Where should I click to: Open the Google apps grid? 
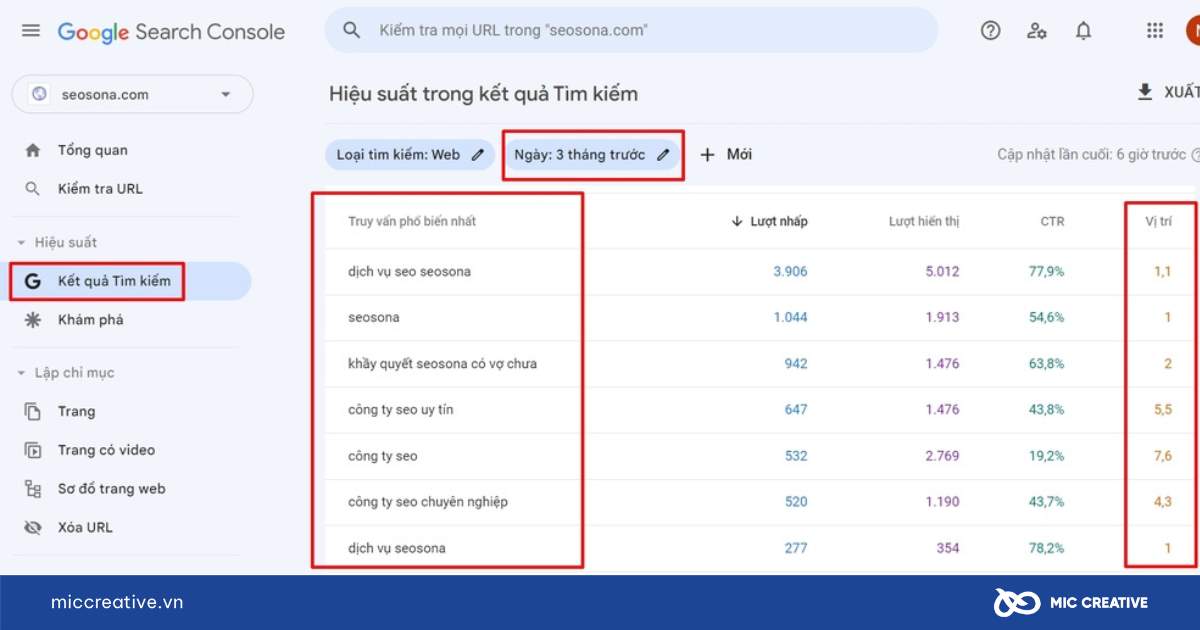tap(1155, 31)
